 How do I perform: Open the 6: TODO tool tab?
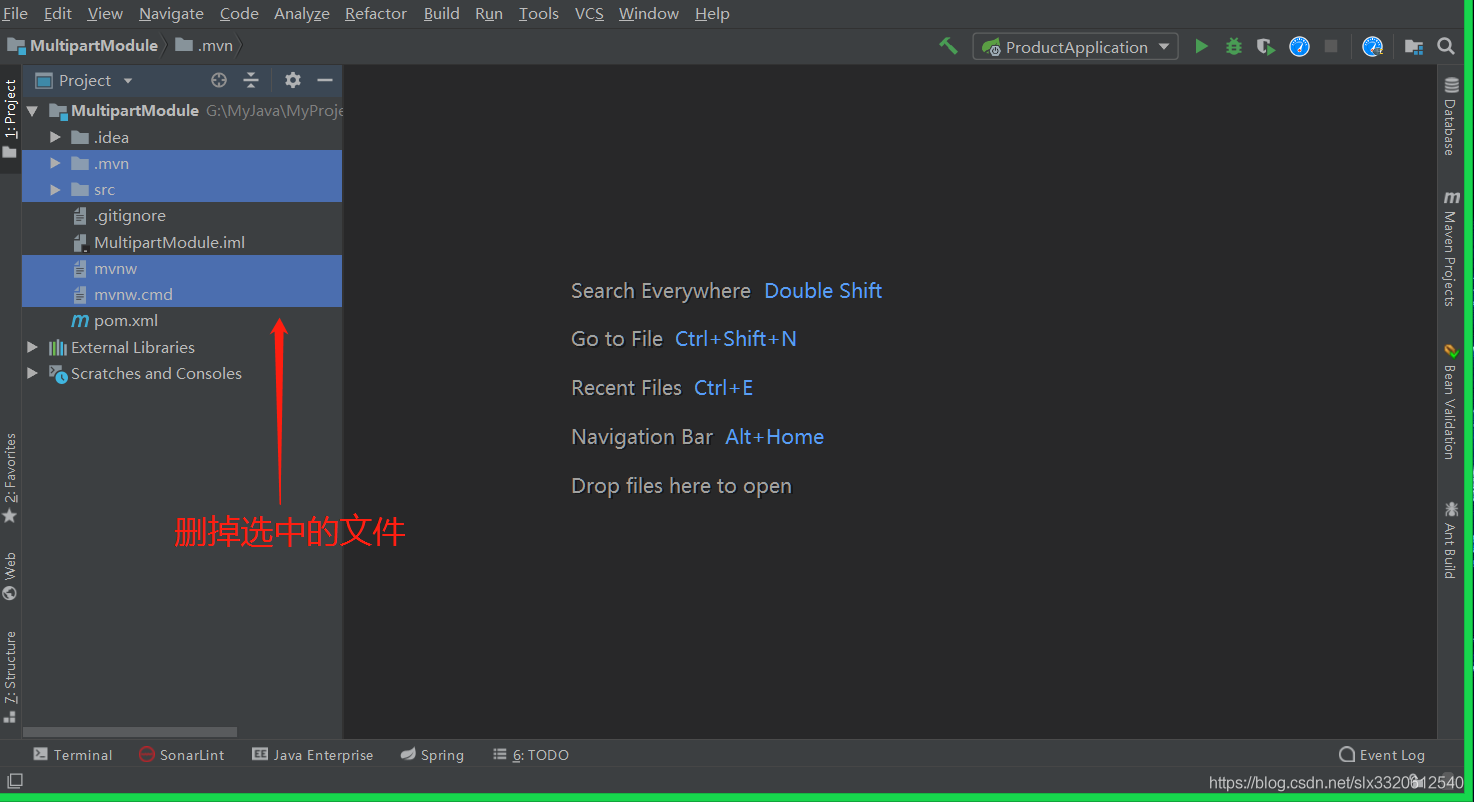[x=531, y=755]
